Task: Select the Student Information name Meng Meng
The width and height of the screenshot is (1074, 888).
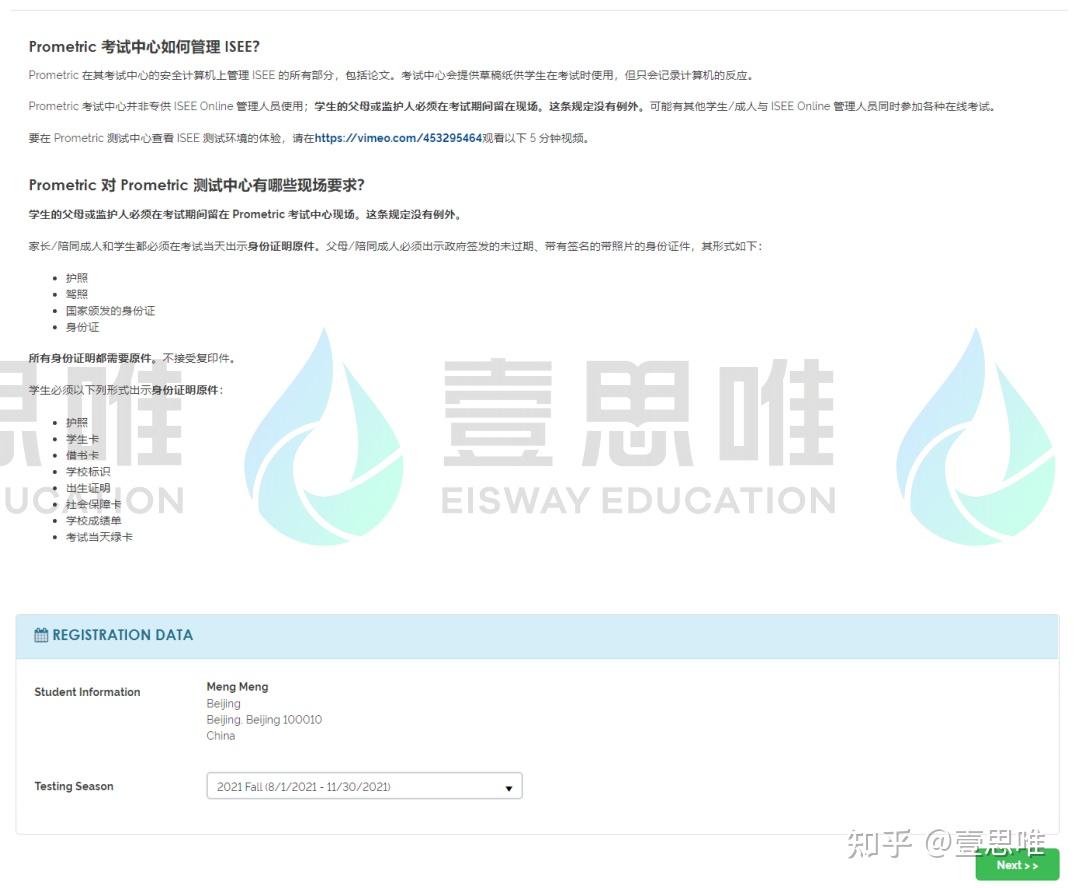Action: 237,686
